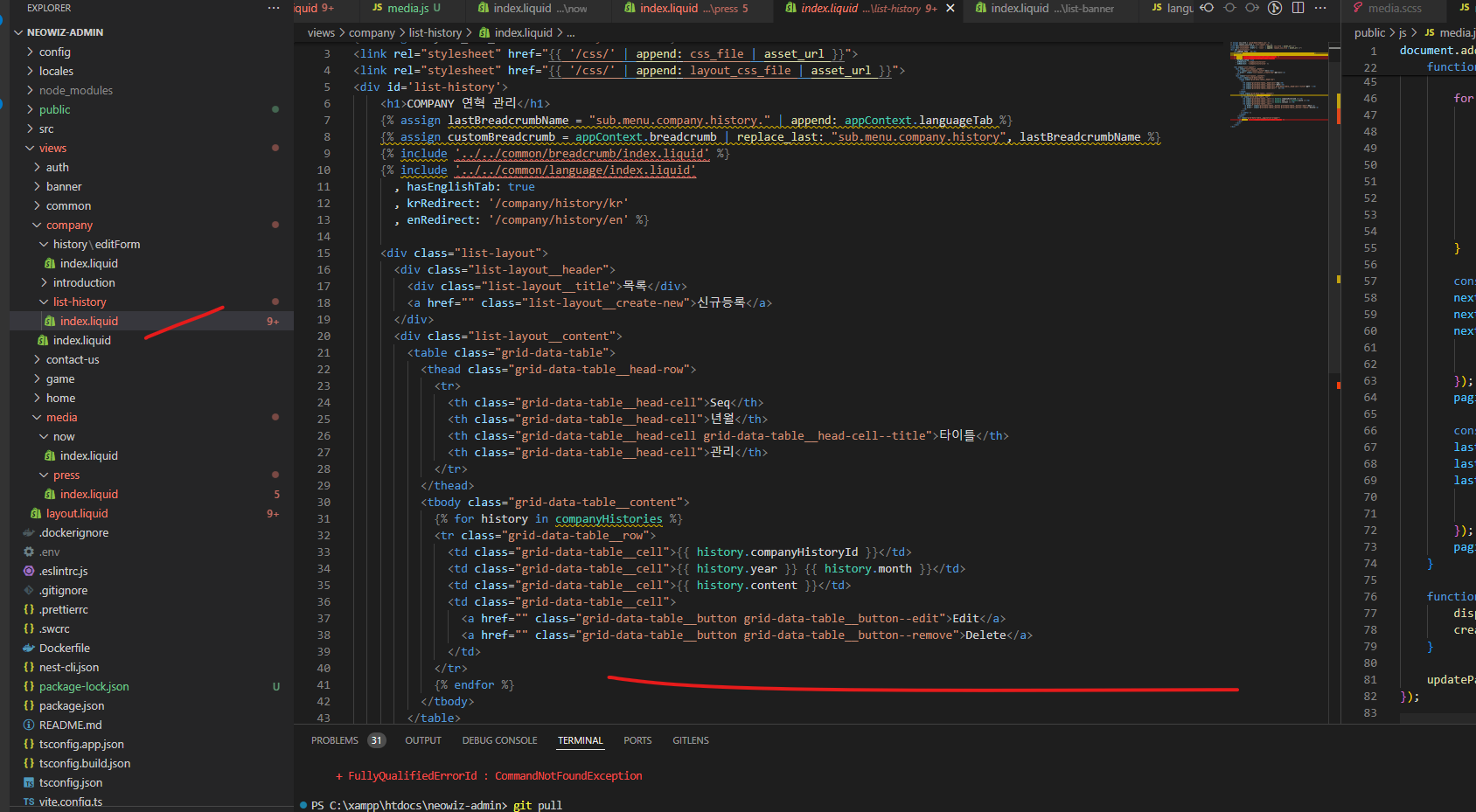
Task: Close the list-history index.liquid tab
Action: [950, 8]
